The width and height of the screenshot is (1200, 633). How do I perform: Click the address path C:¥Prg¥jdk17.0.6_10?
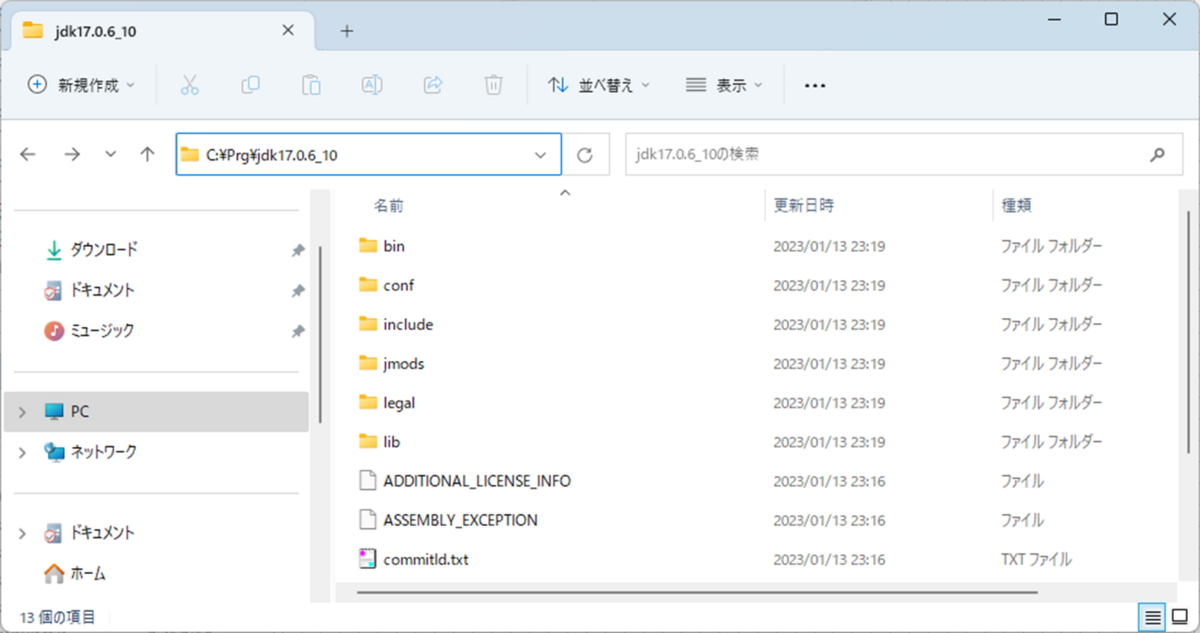click(x=272, y=155)
